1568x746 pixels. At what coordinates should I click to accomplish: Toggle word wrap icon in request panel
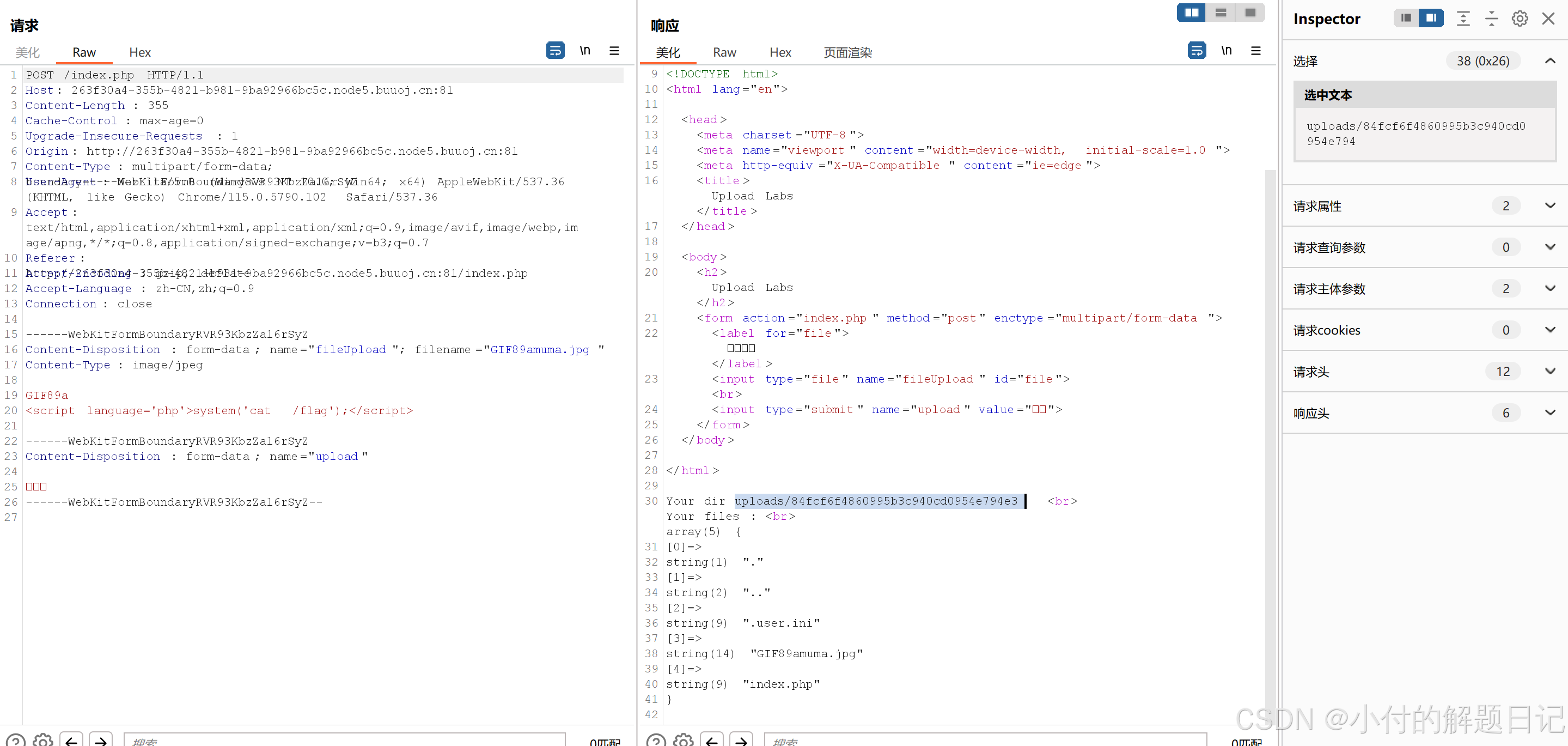click(x=554, y=51)
